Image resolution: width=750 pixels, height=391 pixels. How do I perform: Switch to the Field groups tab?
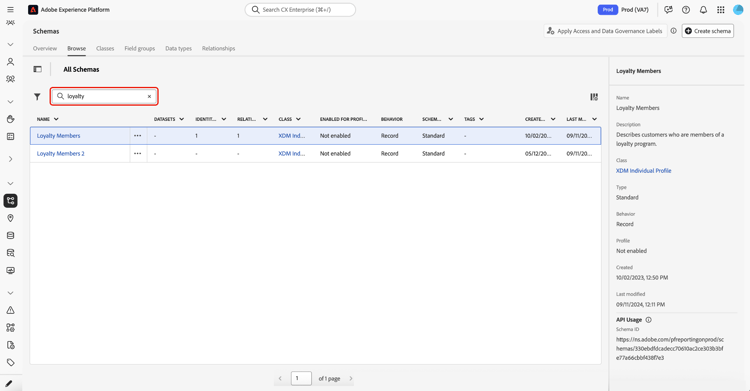click(140, 48)
